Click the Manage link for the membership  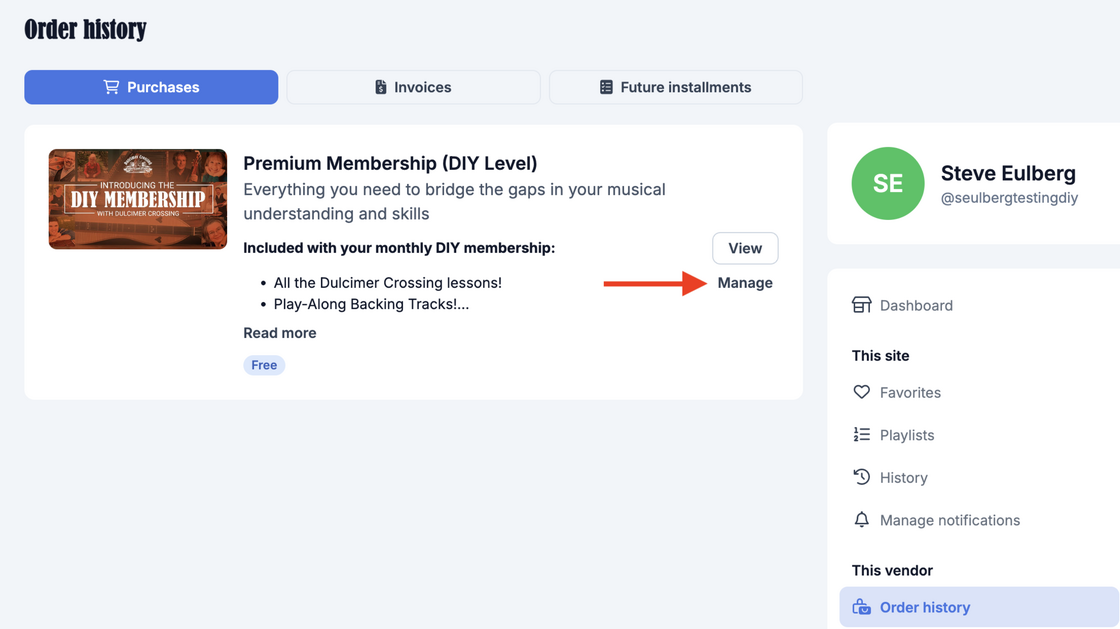[745, 283]
